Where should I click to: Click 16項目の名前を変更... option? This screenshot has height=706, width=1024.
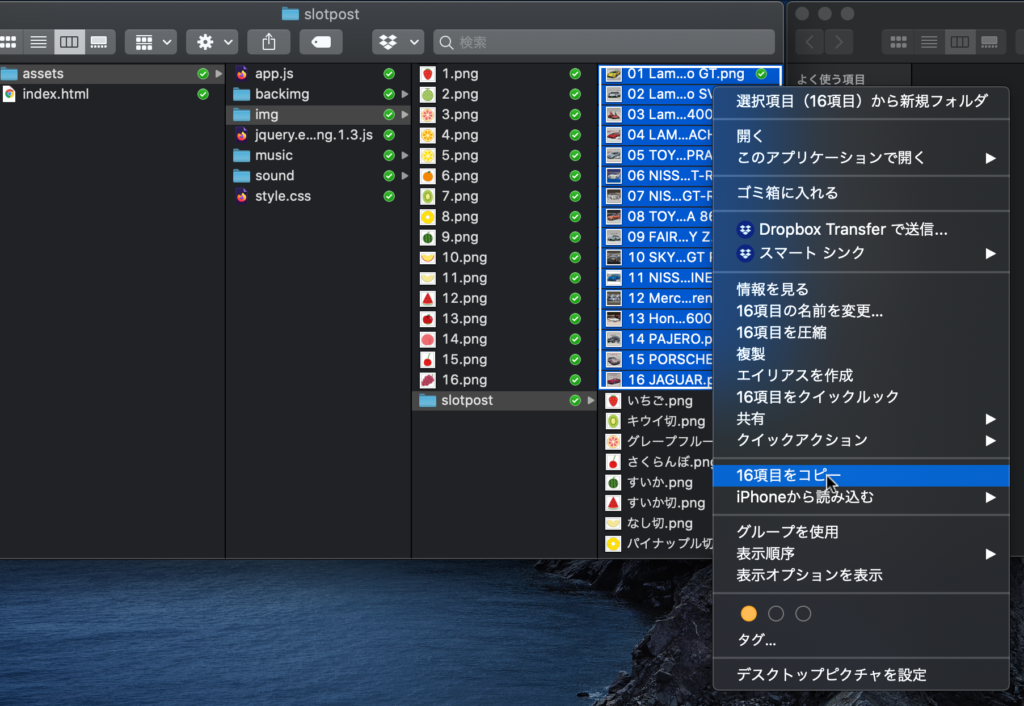pyautogui.click(x=809, y=311)
